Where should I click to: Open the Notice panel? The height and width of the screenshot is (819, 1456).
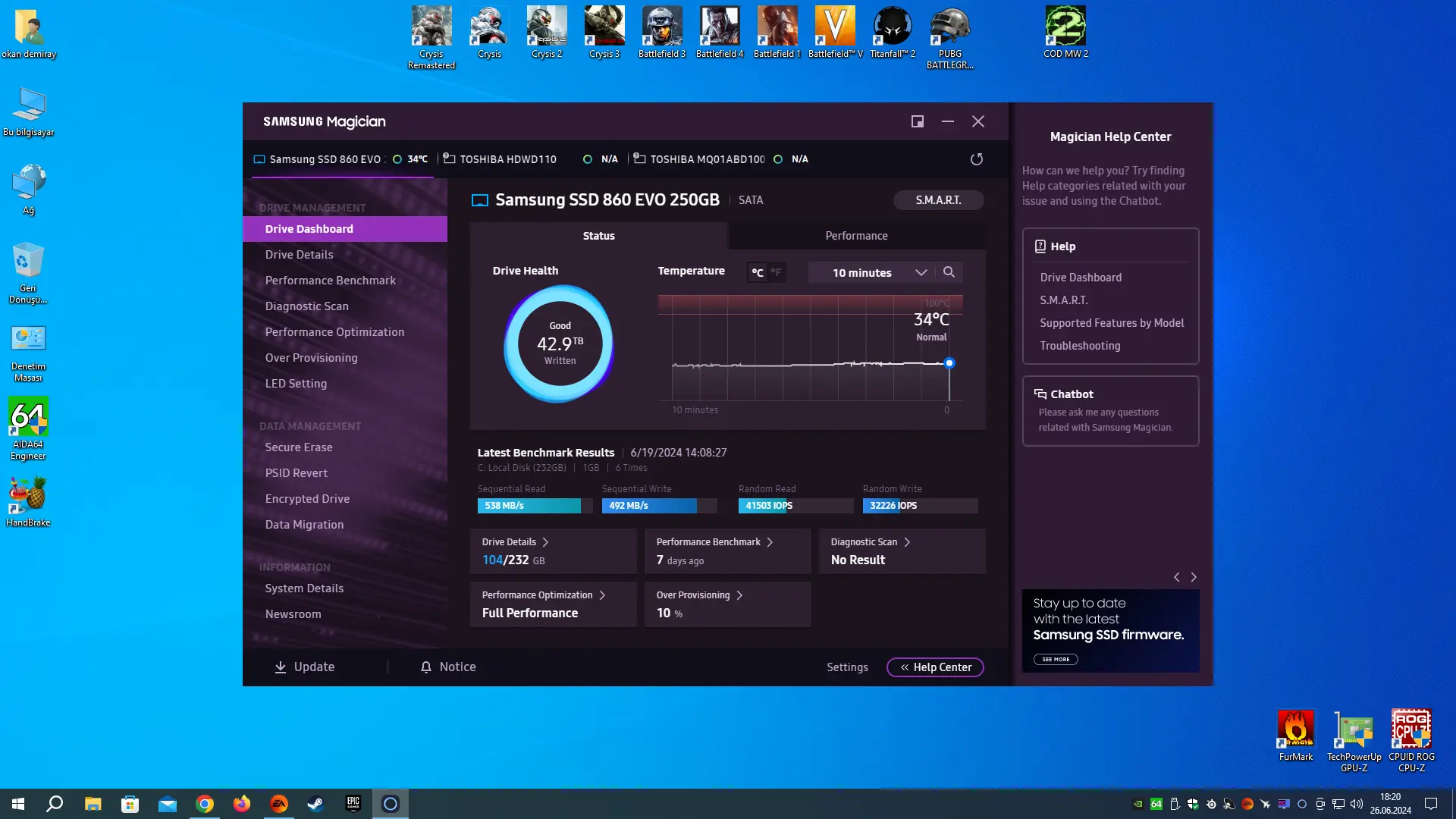(x=448, y=667)
